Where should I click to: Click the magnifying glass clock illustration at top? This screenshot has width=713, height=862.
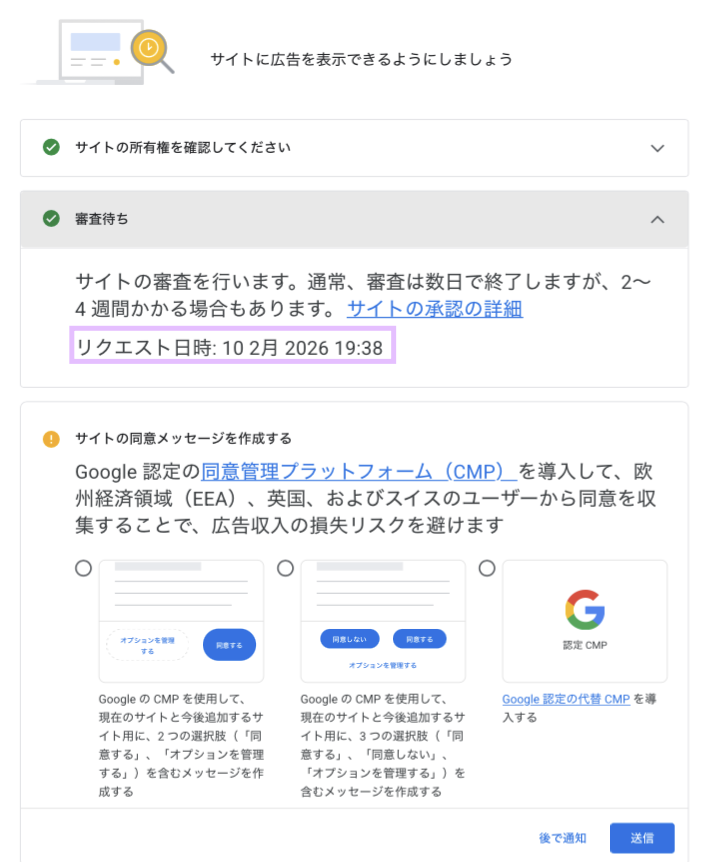(x=150, y=48)
